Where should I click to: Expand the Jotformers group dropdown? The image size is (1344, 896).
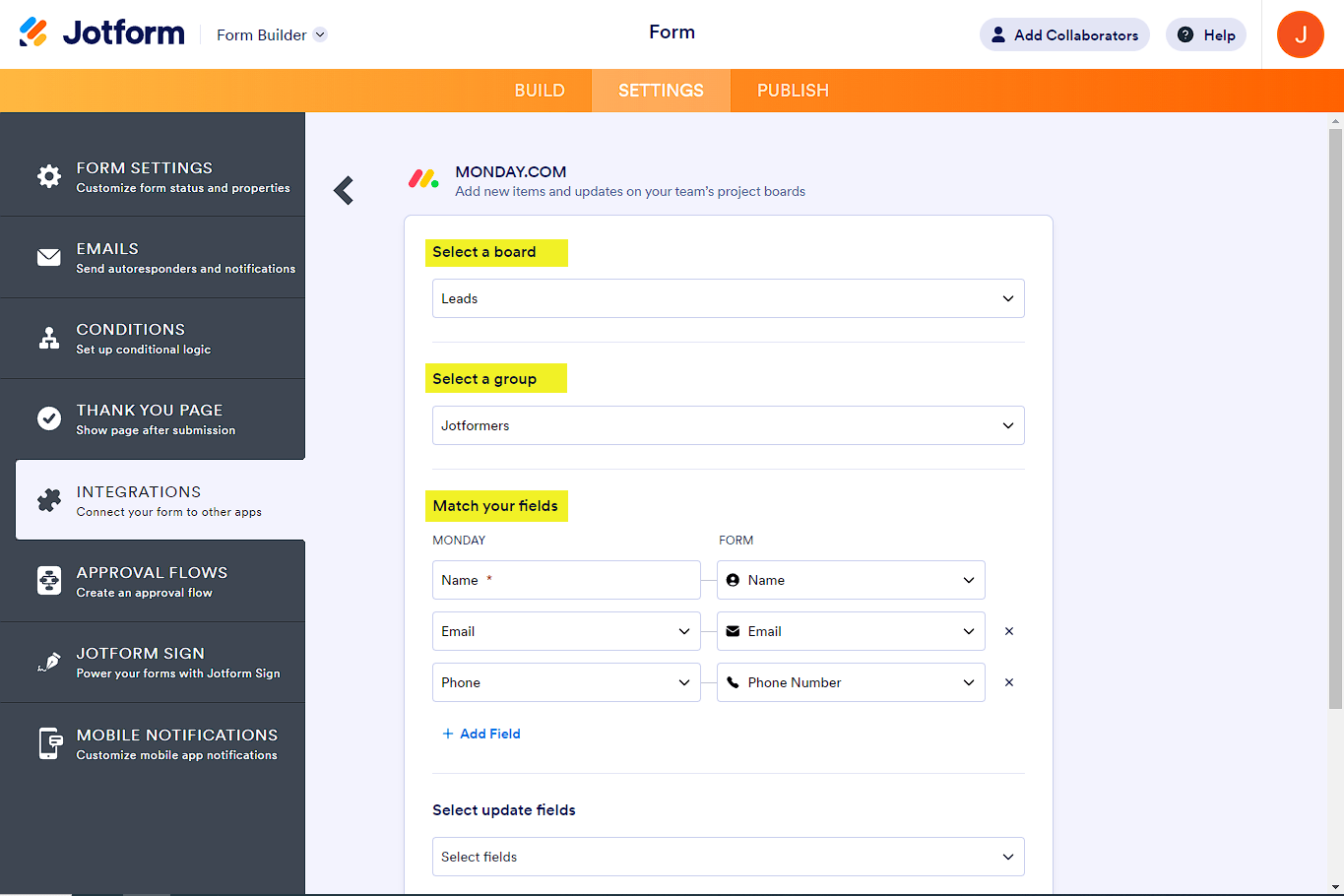(728, 425)
